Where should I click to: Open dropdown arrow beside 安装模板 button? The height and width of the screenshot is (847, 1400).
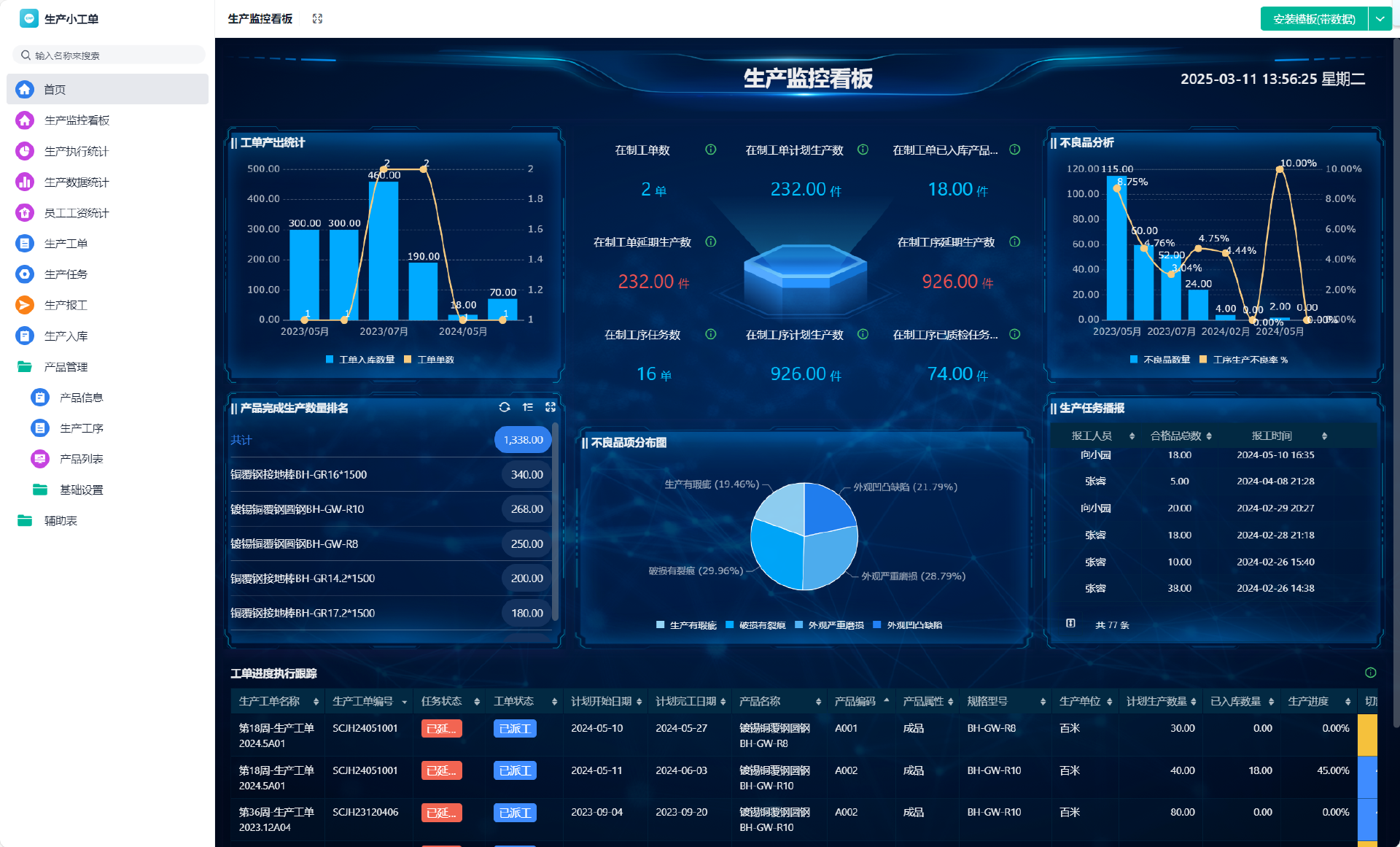(1380, 19)
